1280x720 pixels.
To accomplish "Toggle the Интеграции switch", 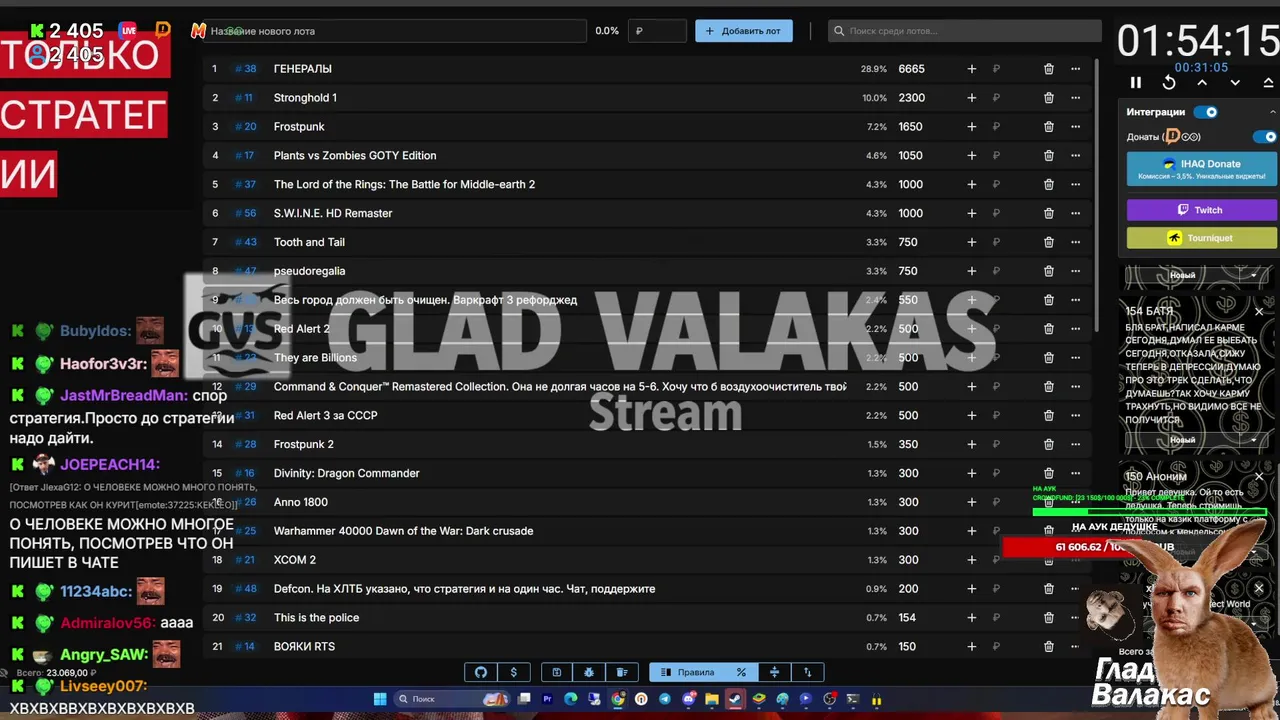I will coord(1206,112).
